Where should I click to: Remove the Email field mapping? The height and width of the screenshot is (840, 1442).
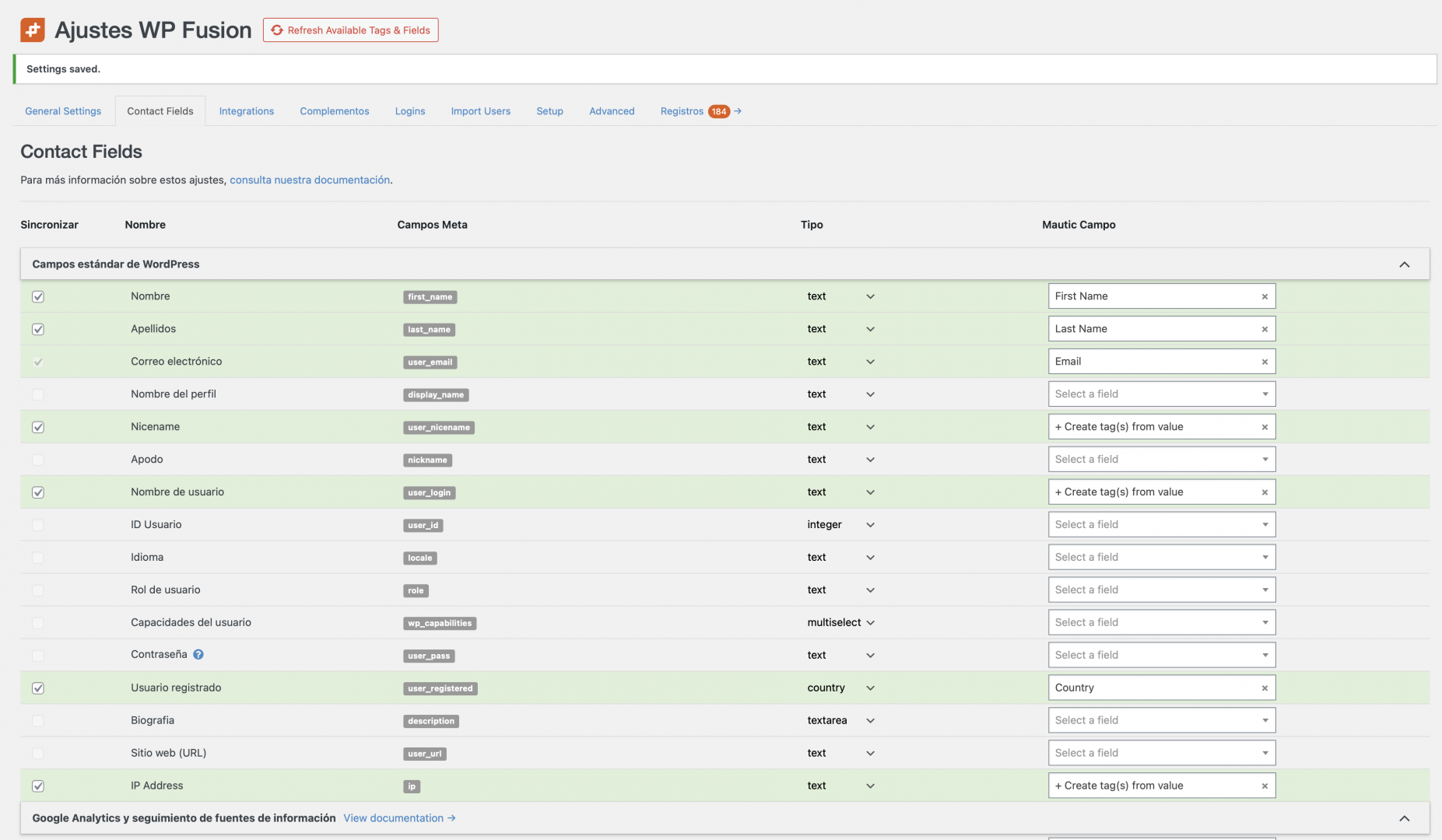point(1265,362)
